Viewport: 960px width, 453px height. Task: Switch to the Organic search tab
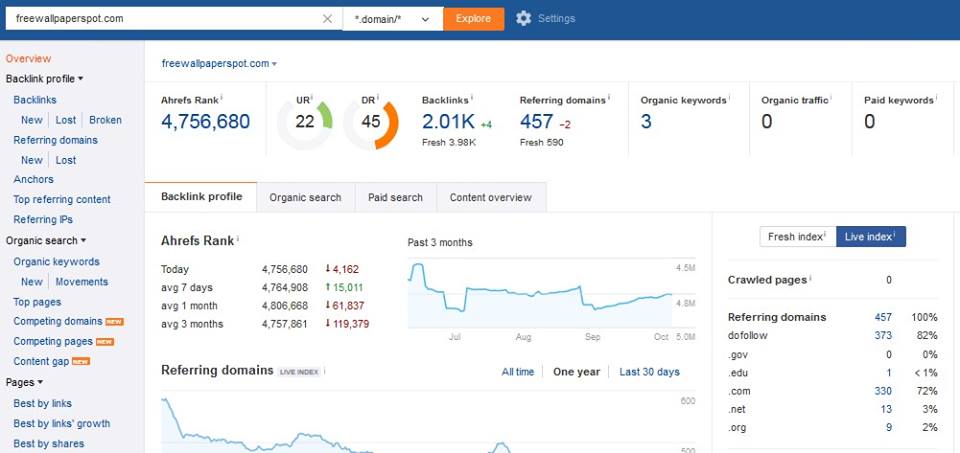305,197
